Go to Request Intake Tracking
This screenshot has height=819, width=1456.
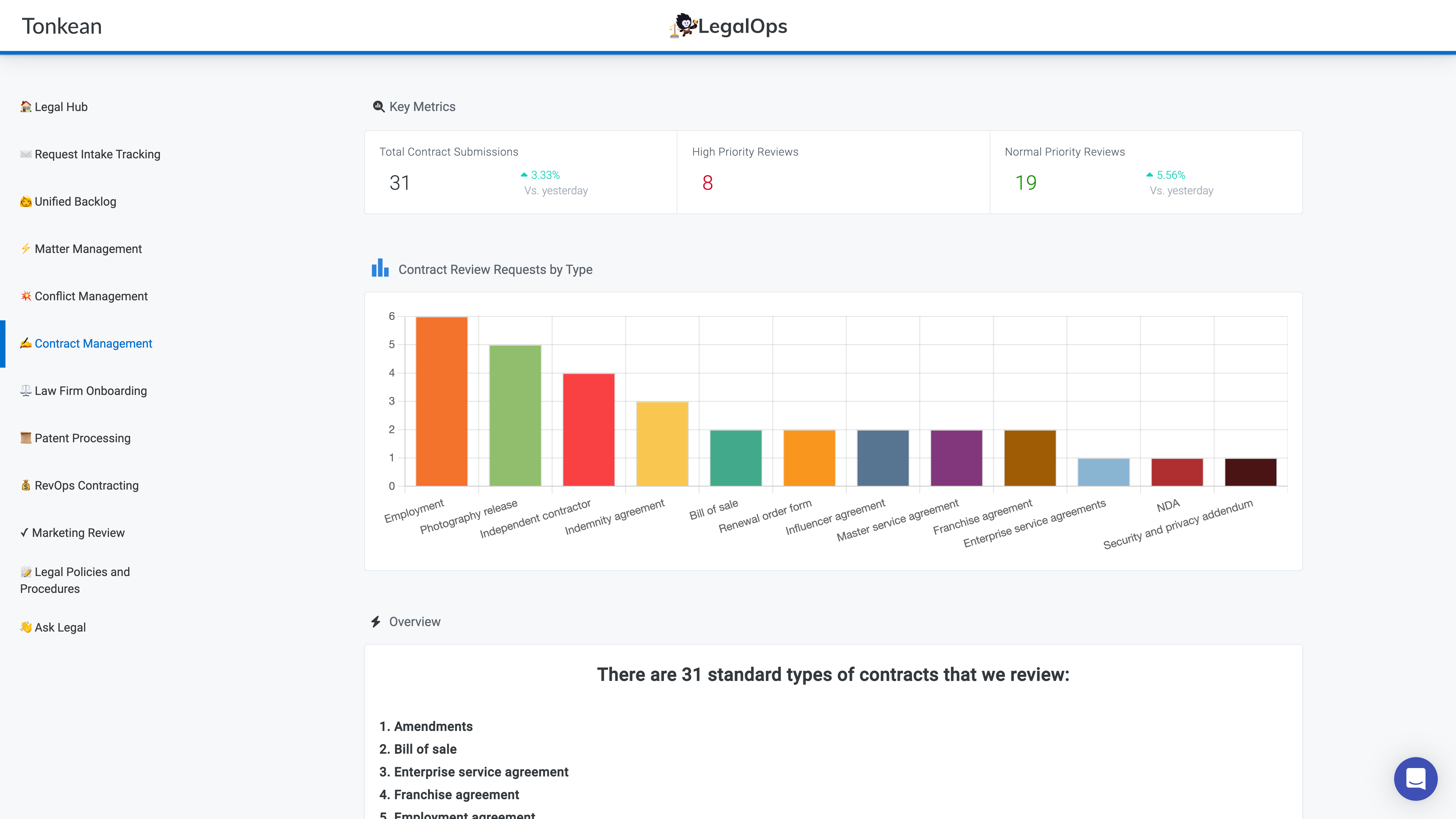tap(97, 154)
